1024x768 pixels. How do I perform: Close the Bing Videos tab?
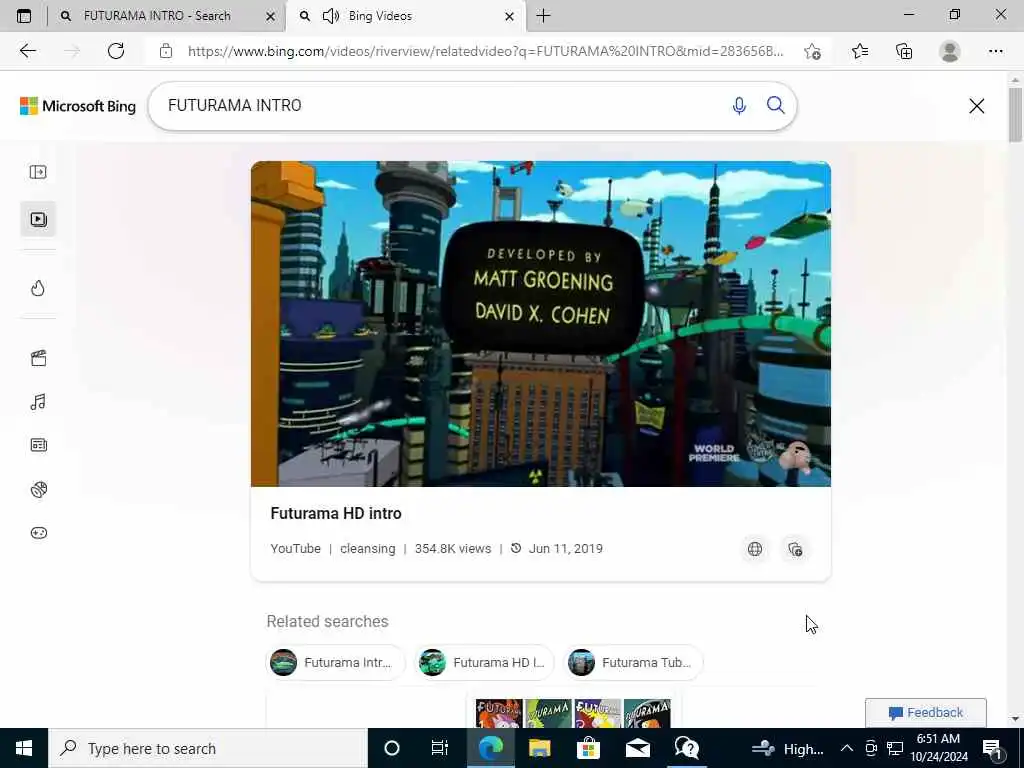pyautogui.click(x=509, y=16)
